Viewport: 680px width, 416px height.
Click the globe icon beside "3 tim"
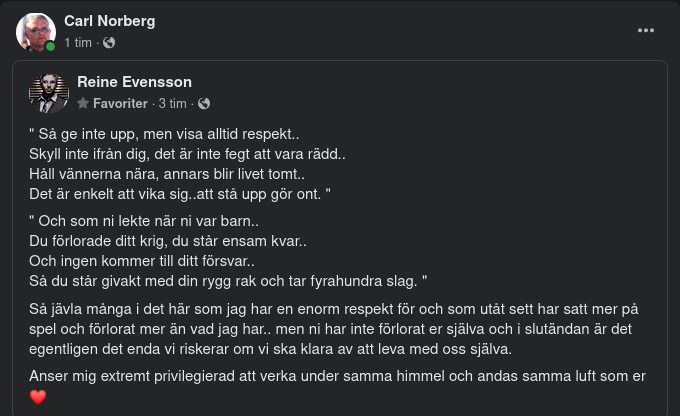[x=204, y=104]
